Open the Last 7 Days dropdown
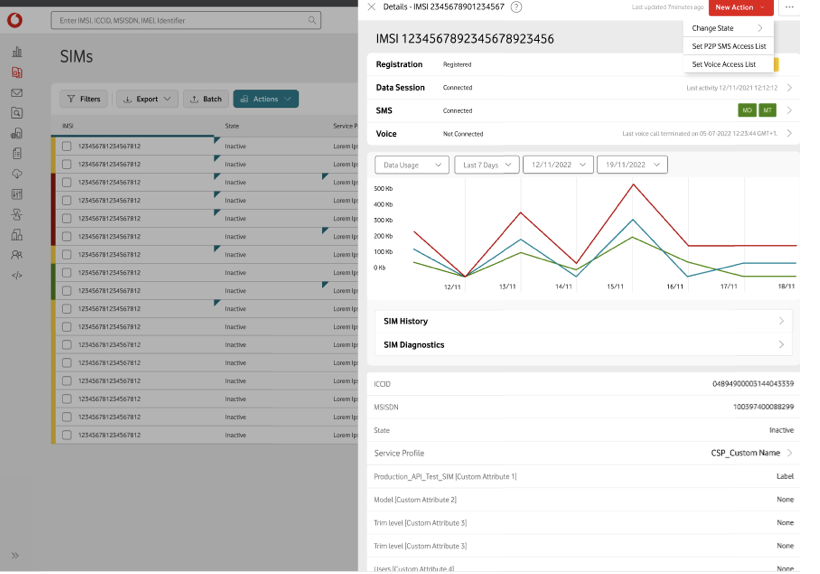This screenshot has width=820, height=574. pos(486,165)
